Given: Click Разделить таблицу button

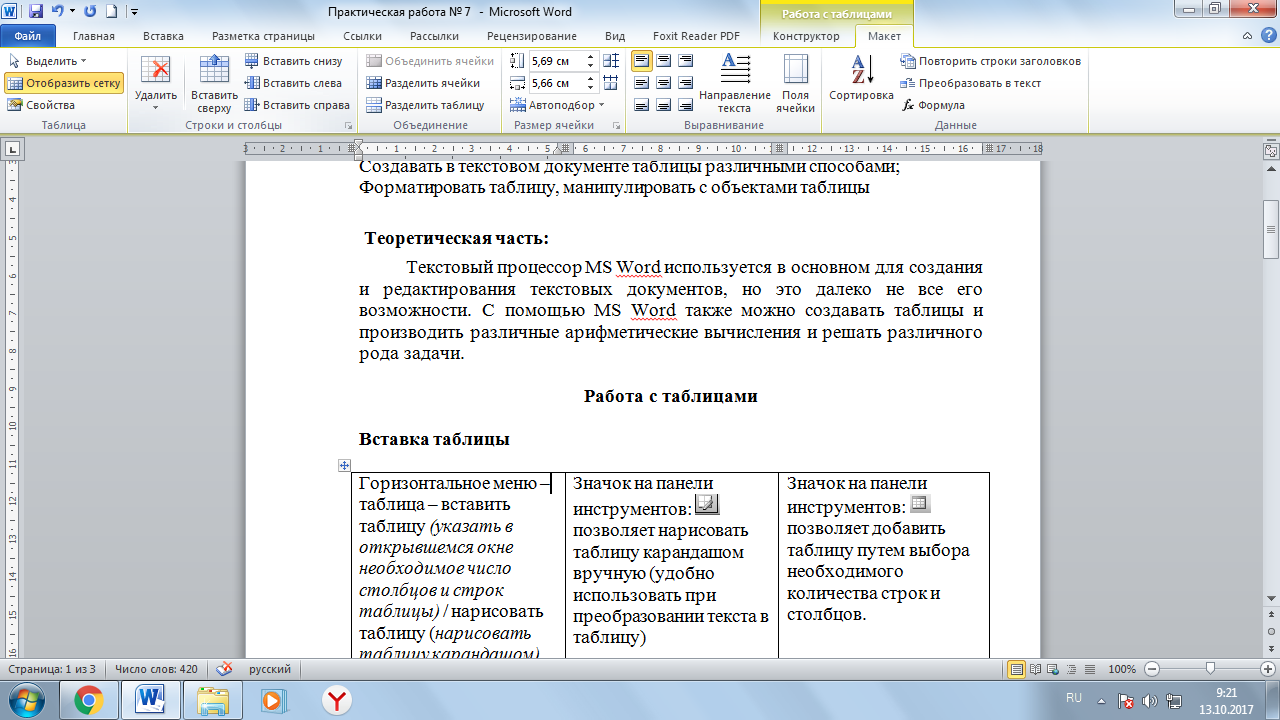Looking at the screenshot, I should [425, 105].
